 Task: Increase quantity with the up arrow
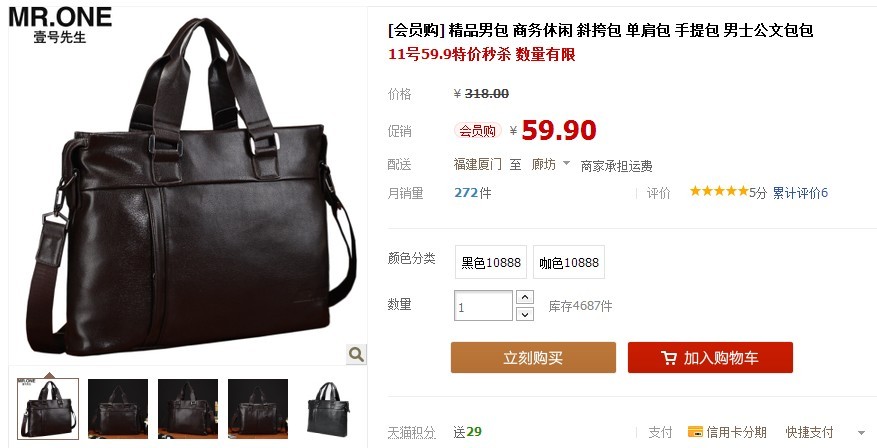[525, 297]
